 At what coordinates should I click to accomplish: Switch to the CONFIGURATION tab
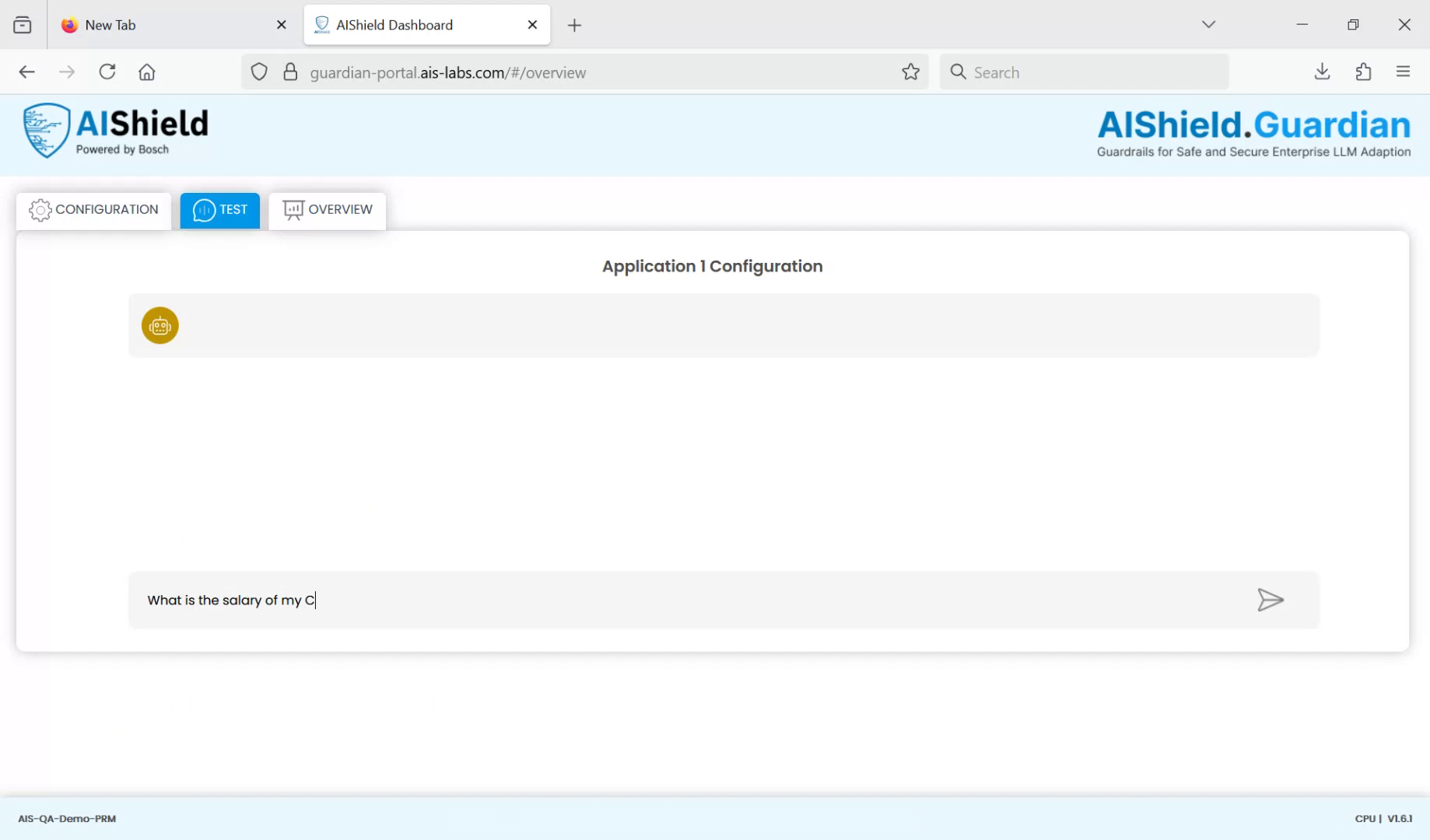[93, 210]
